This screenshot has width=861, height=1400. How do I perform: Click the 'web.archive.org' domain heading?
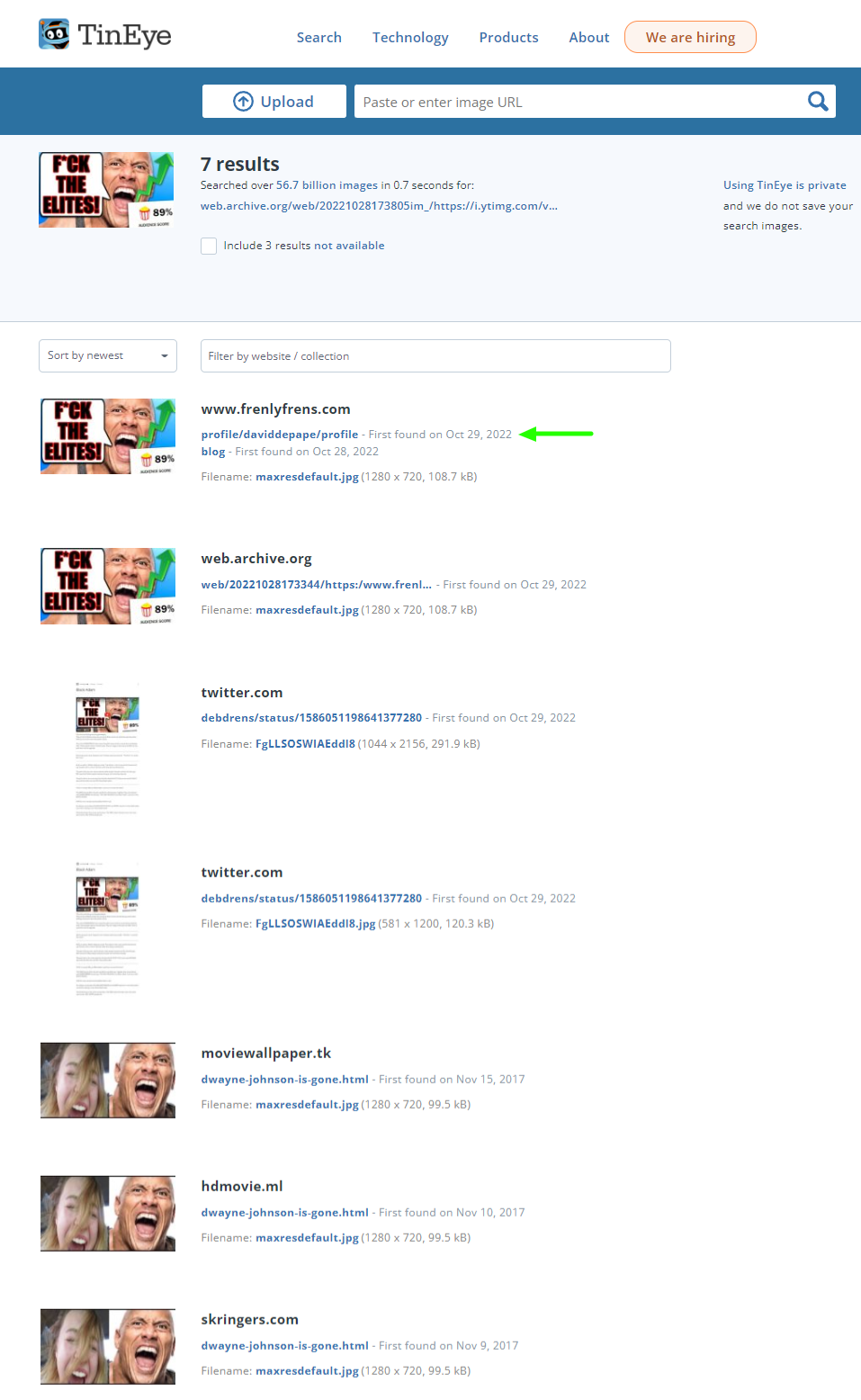(256, 559)
